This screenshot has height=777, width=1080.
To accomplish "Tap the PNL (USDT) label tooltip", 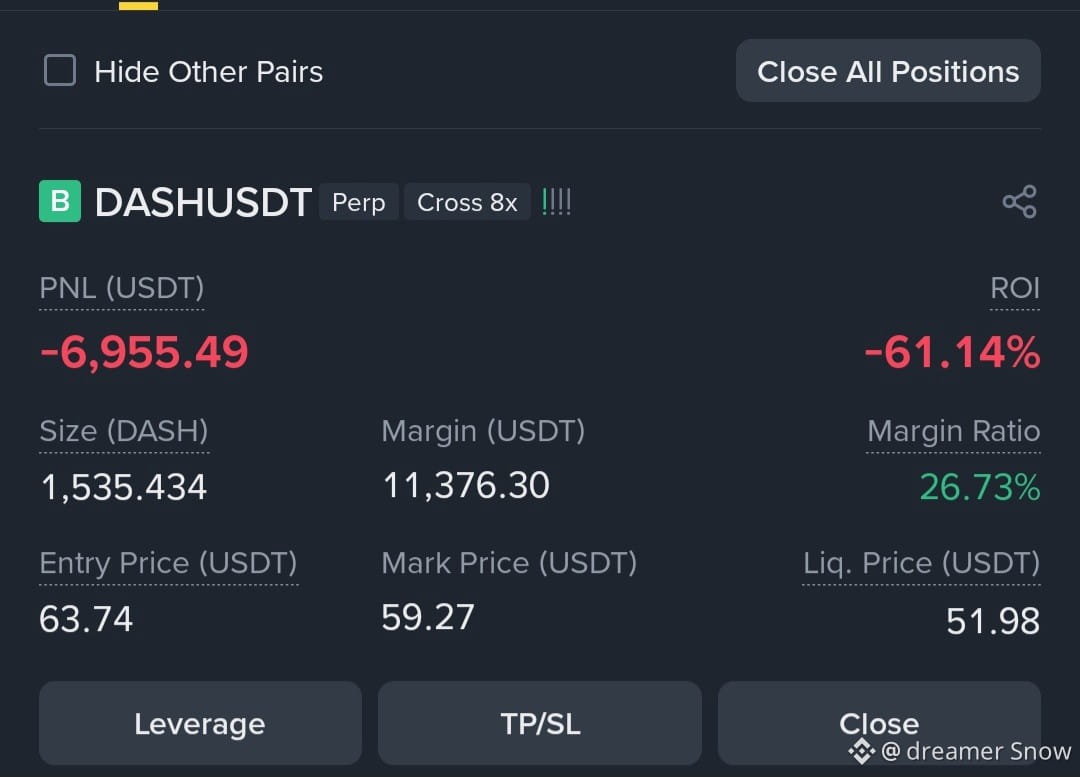I will pyautogui.click(x=122, y=288).
